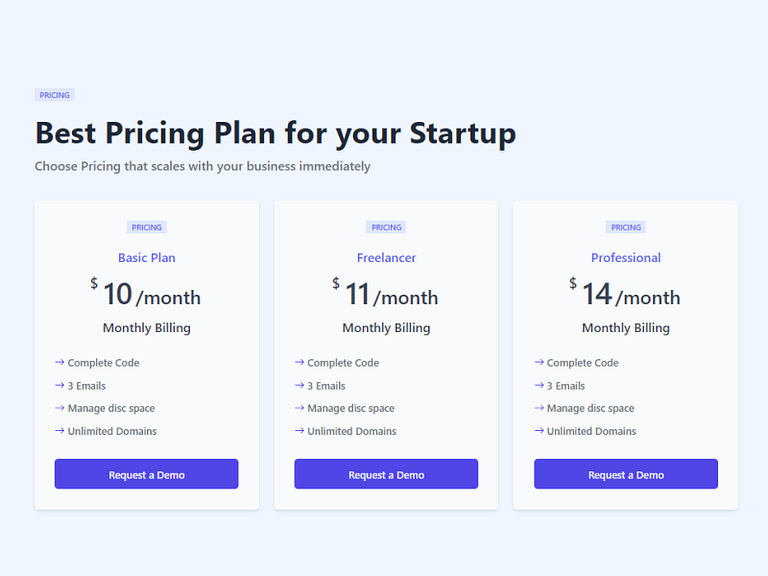Request a Demo for Freelancer plan
This screenshot has height=576, width=768.
click(386, 474)
